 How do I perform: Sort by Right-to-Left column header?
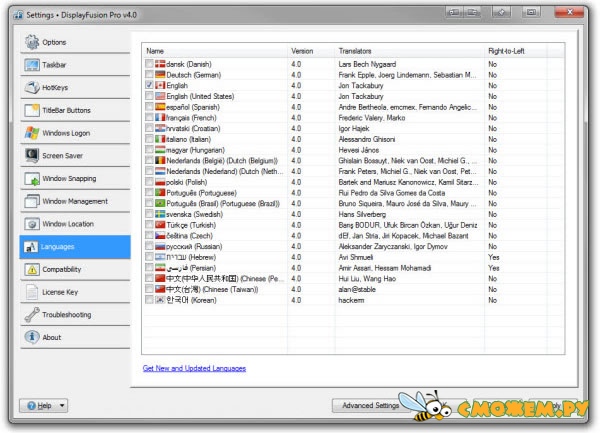(x=515, y=51)
